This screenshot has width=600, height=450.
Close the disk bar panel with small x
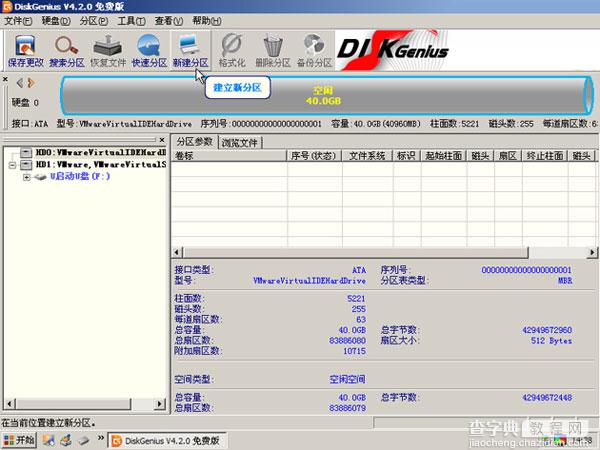[x=5, y=79]
